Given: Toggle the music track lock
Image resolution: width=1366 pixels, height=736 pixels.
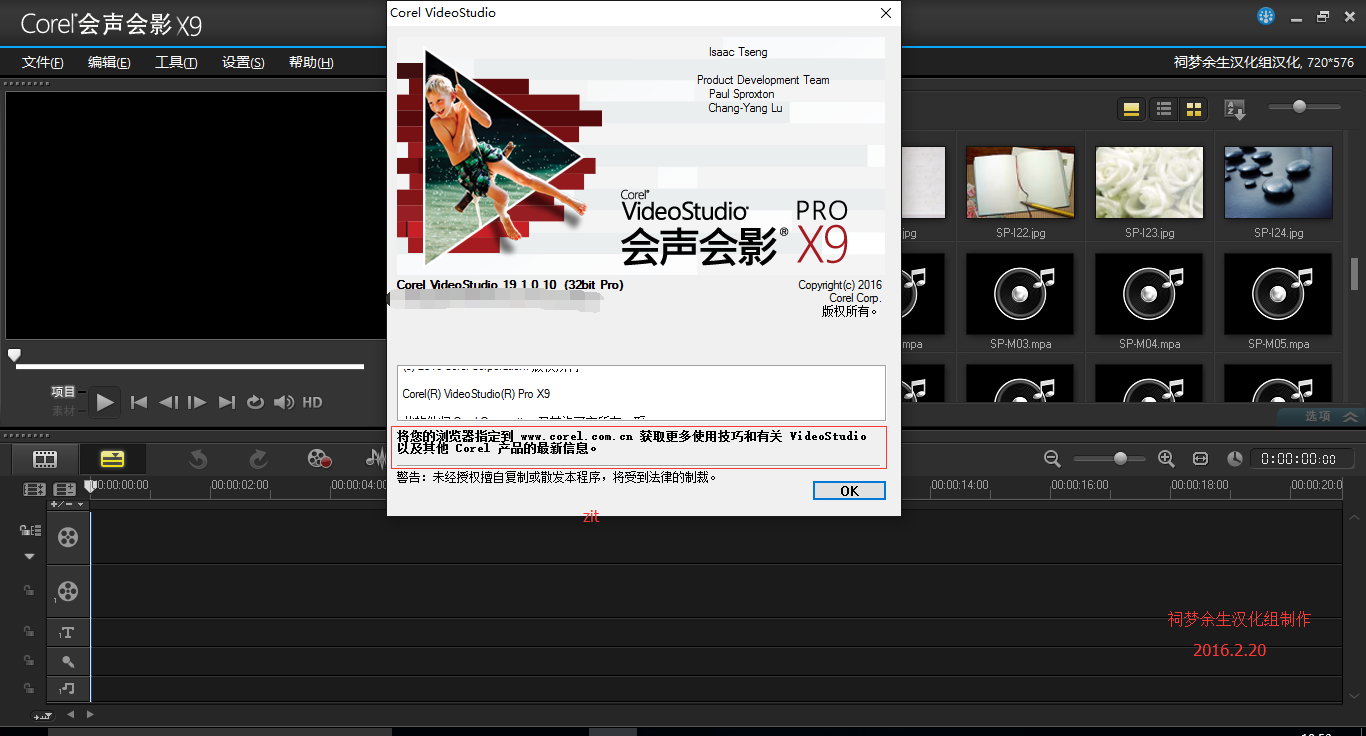Looking at the screenshot, I should click(x=29, y=688).
